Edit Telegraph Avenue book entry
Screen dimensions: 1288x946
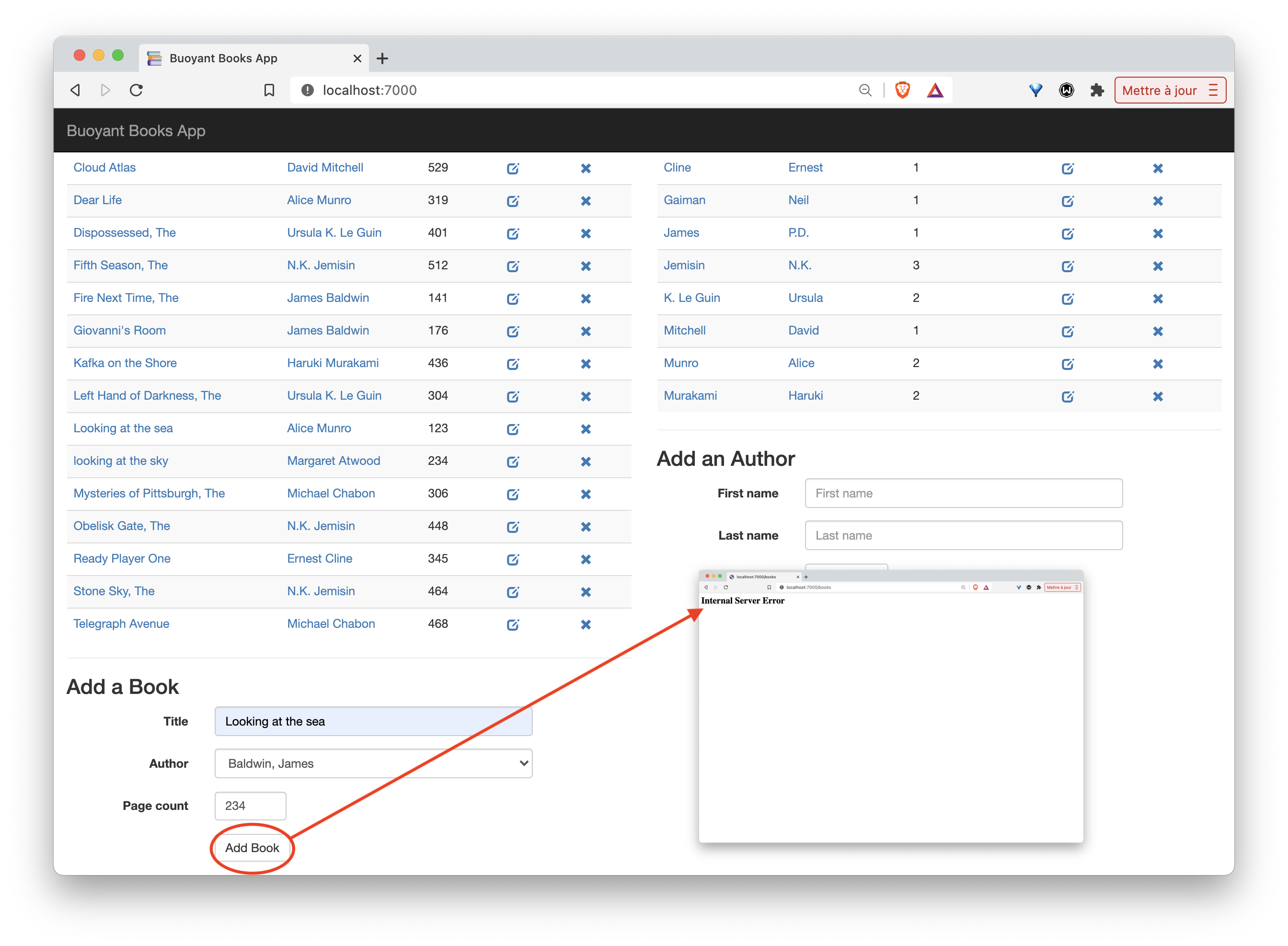[512, 625]
